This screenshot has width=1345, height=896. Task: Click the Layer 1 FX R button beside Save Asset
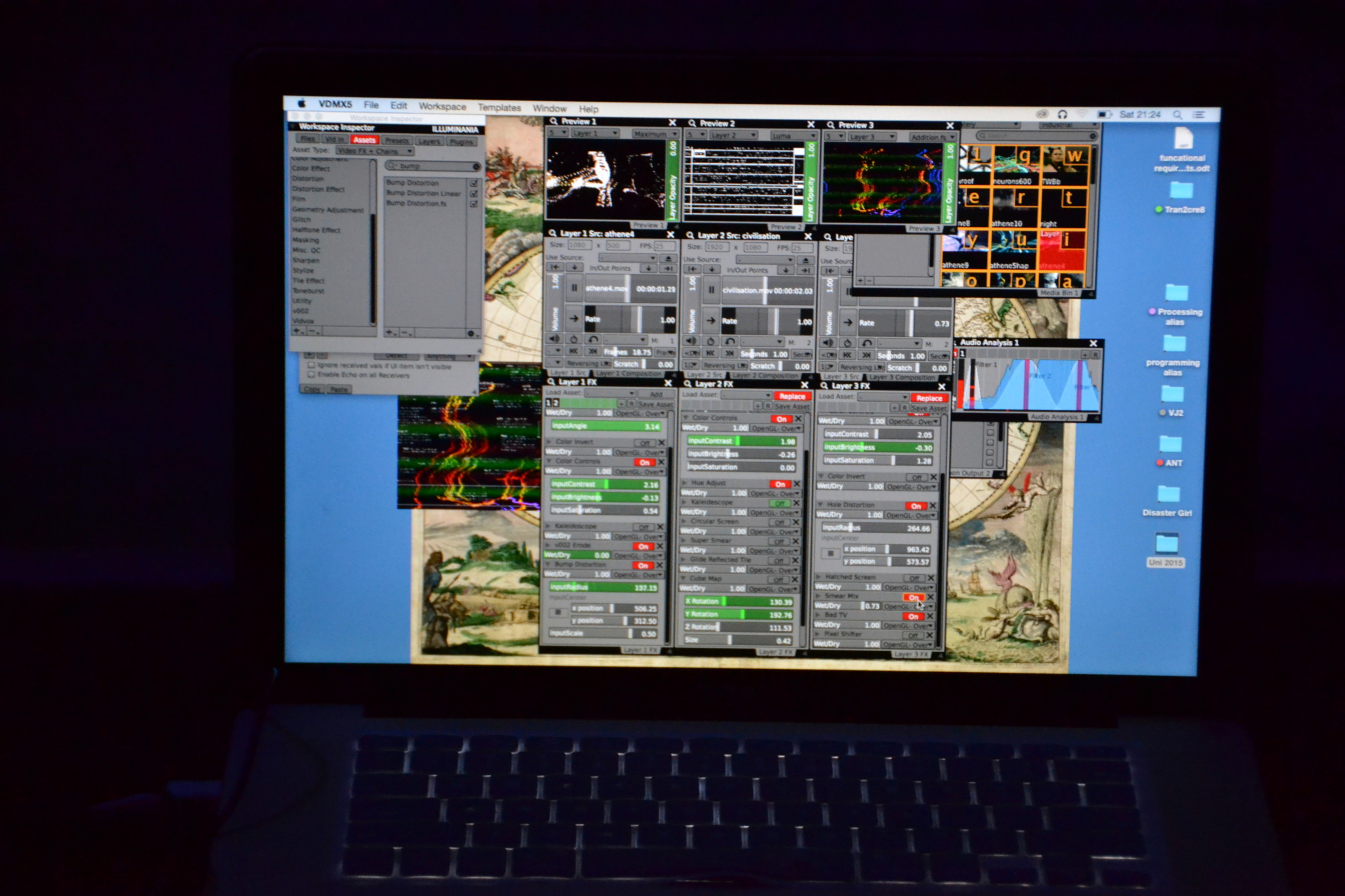point(631,404)
